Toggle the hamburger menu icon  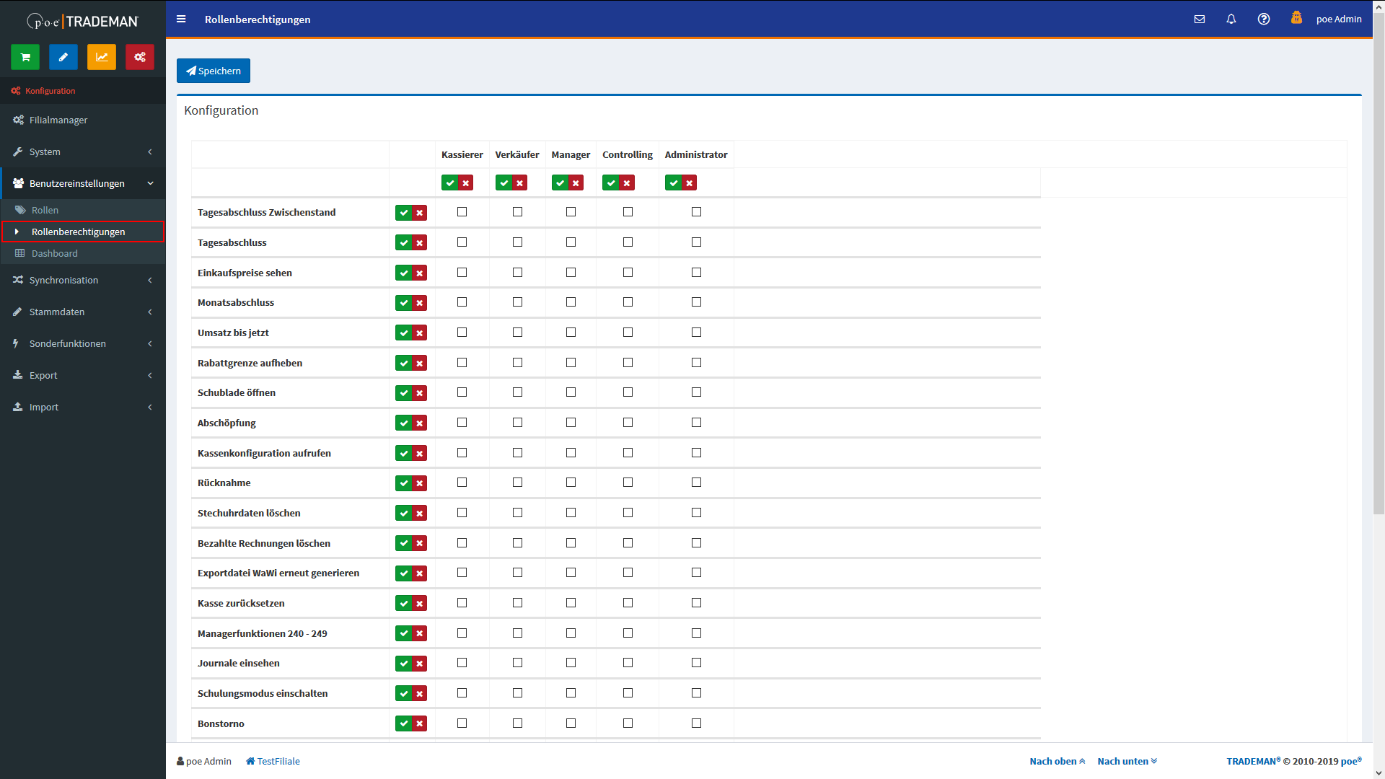point(181,19)
